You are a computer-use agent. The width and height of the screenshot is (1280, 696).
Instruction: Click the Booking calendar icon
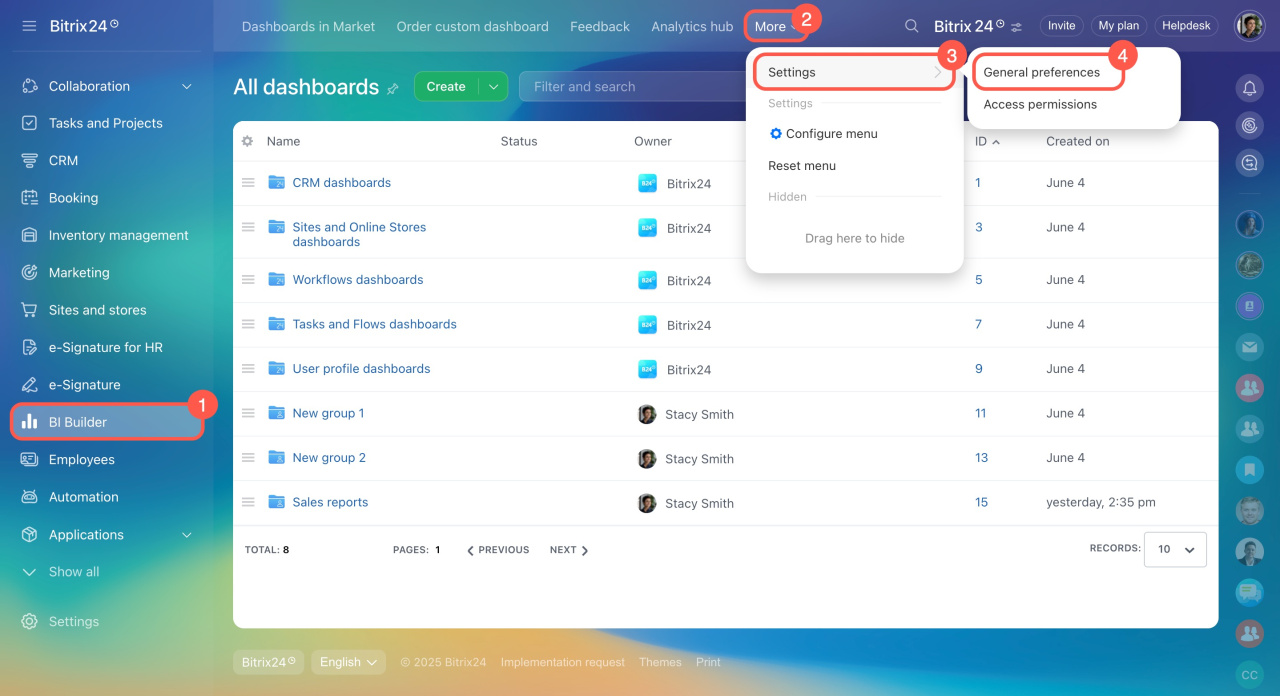click(x=30, y=198)
